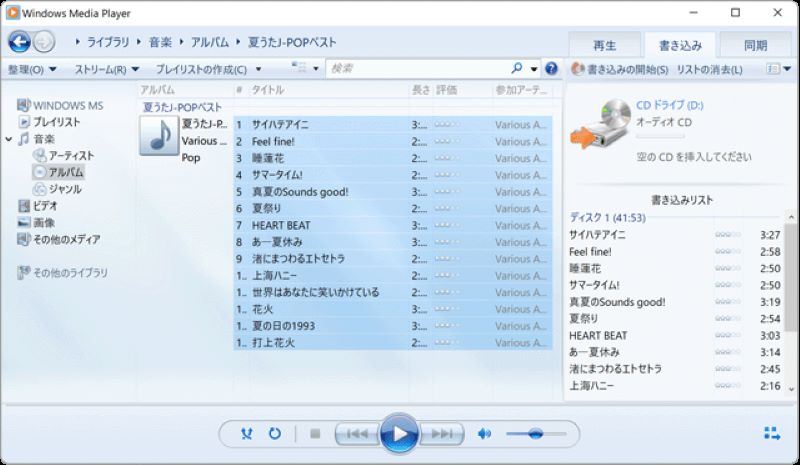
Task: Open the 整理(O) dropdown menu
Action: (32, 69)
